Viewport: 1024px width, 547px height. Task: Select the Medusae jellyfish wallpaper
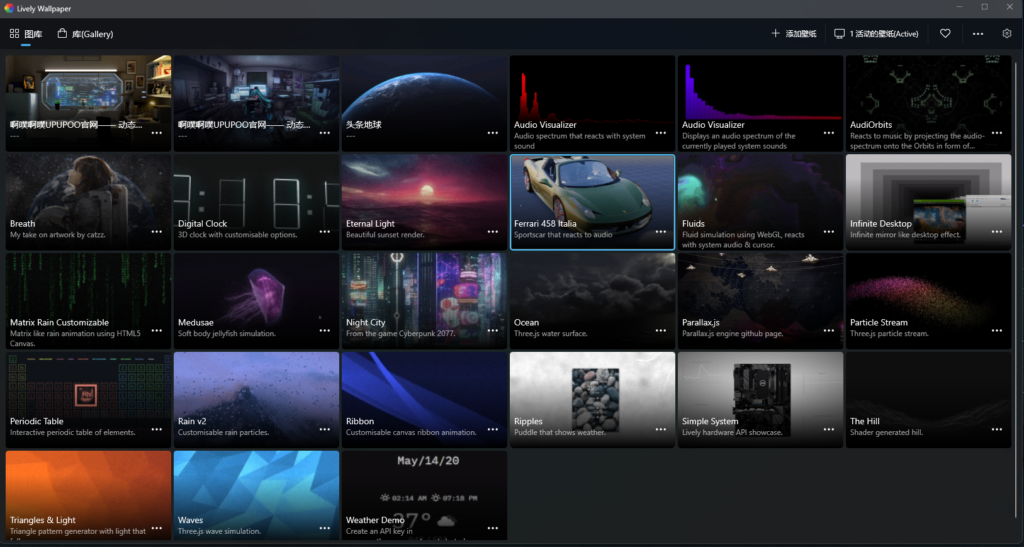coord(256,301)
